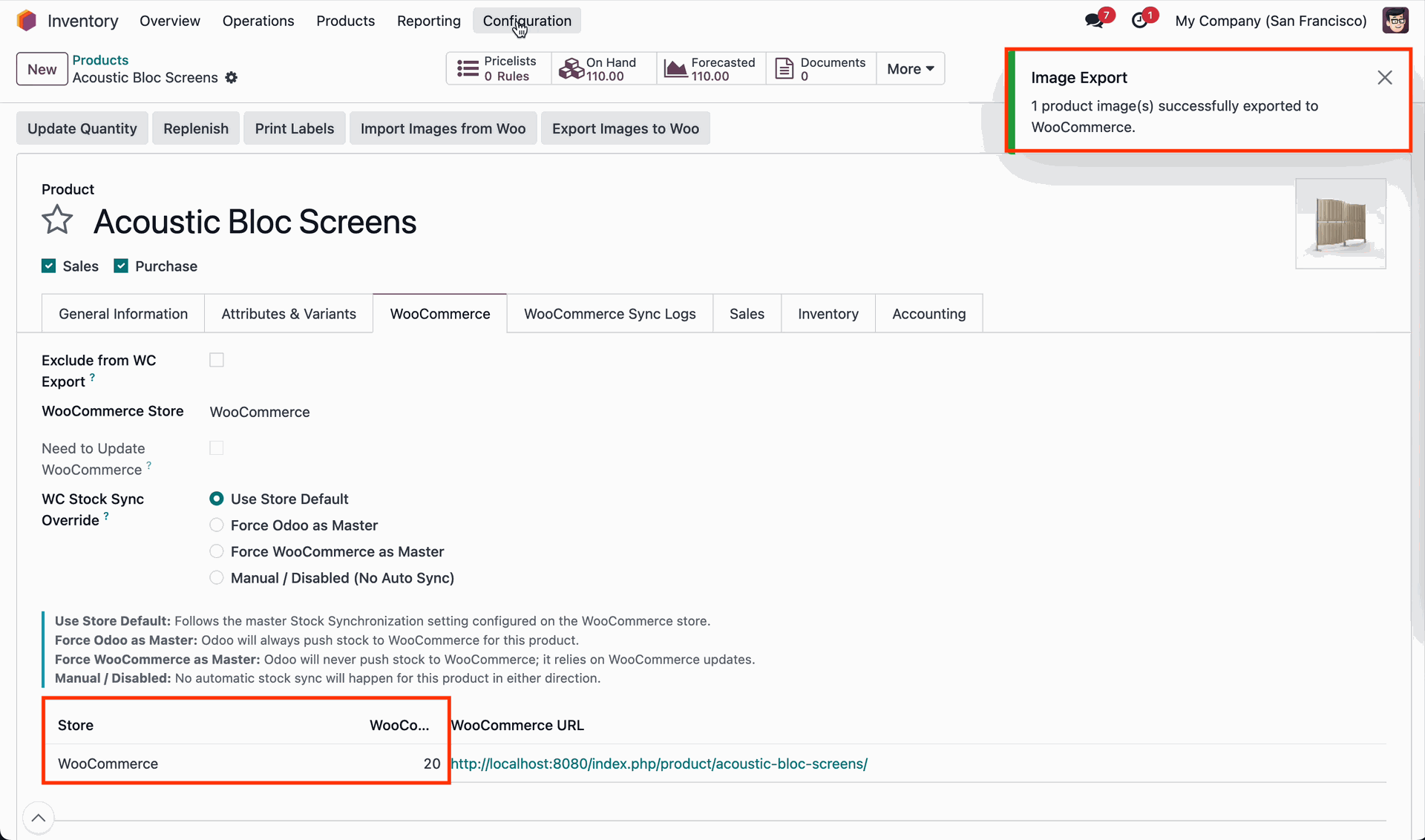Click the Update Quantity button
Image resolution: width=1425 pixels, height=840 pixels.
coord(82,128)
